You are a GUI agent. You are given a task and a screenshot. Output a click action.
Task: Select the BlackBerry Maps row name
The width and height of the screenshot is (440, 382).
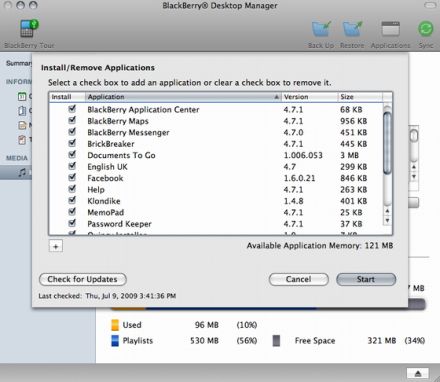point(118,121)
